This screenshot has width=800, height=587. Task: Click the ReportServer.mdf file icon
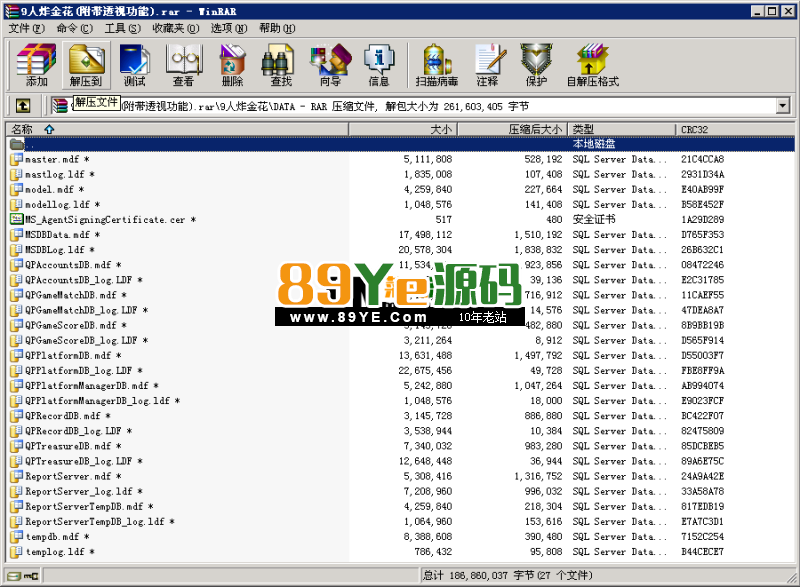pos(17,476)
